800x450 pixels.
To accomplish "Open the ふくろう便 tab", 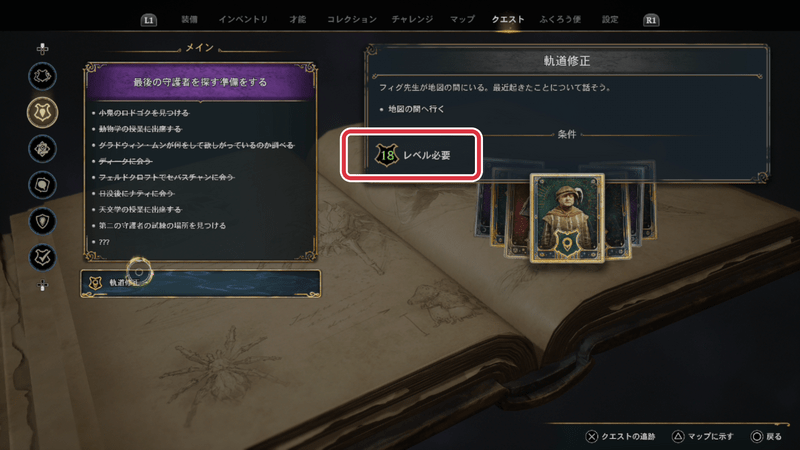I will (x=560, y=19).
